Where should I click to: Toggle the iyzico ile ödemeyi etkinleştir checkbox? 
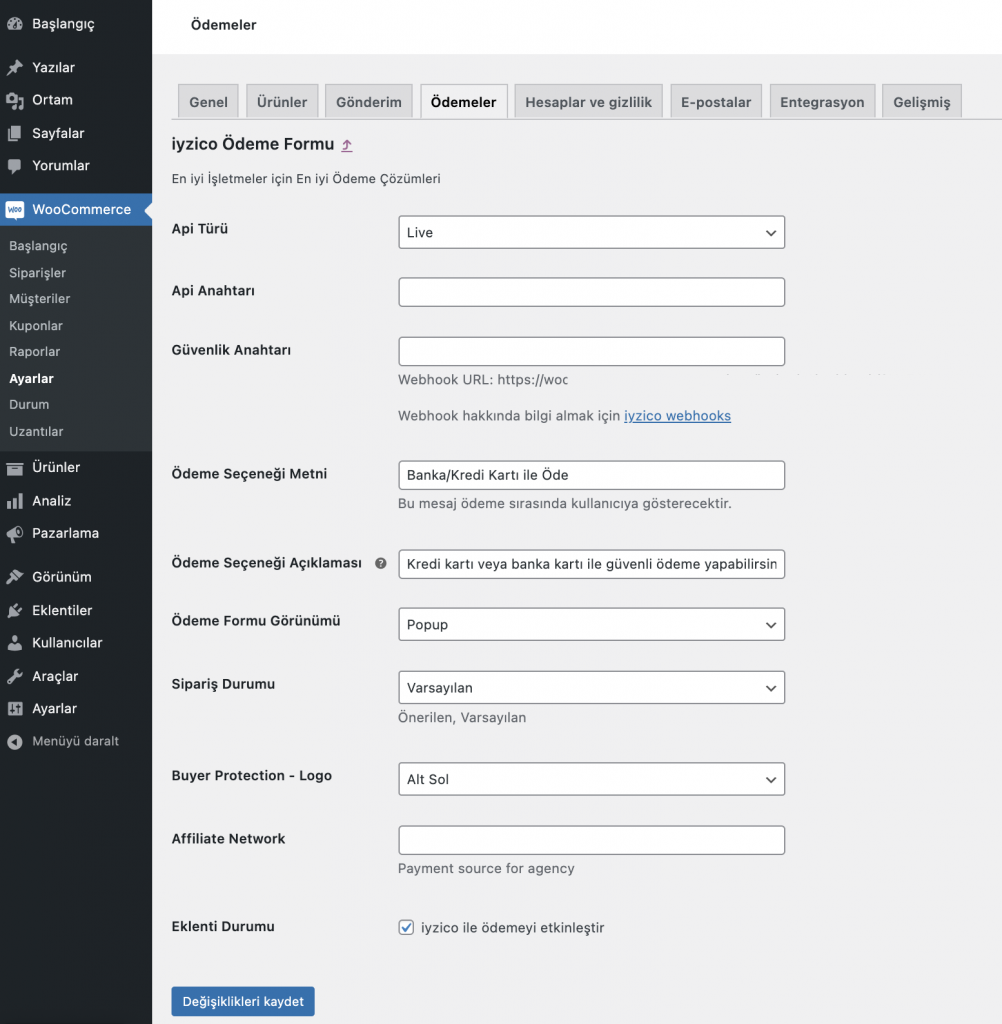(x=406, y=927)
